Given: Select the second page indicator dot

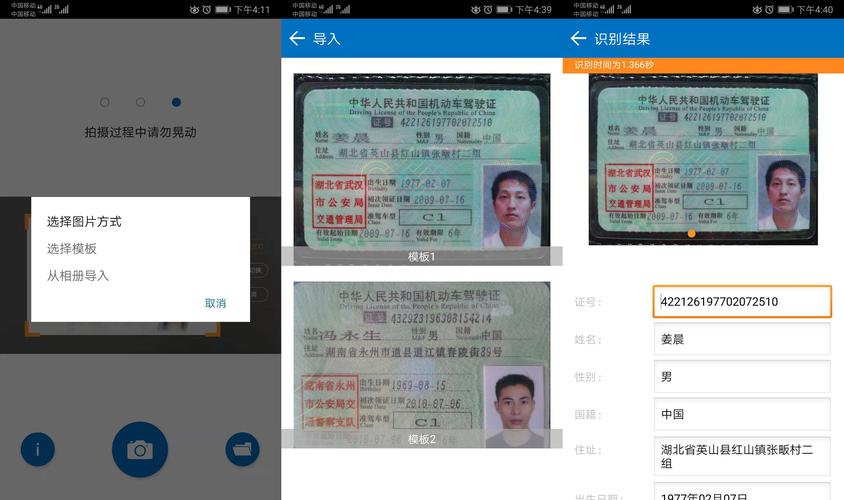Looking at the screenshot, I should click(140, 102).
